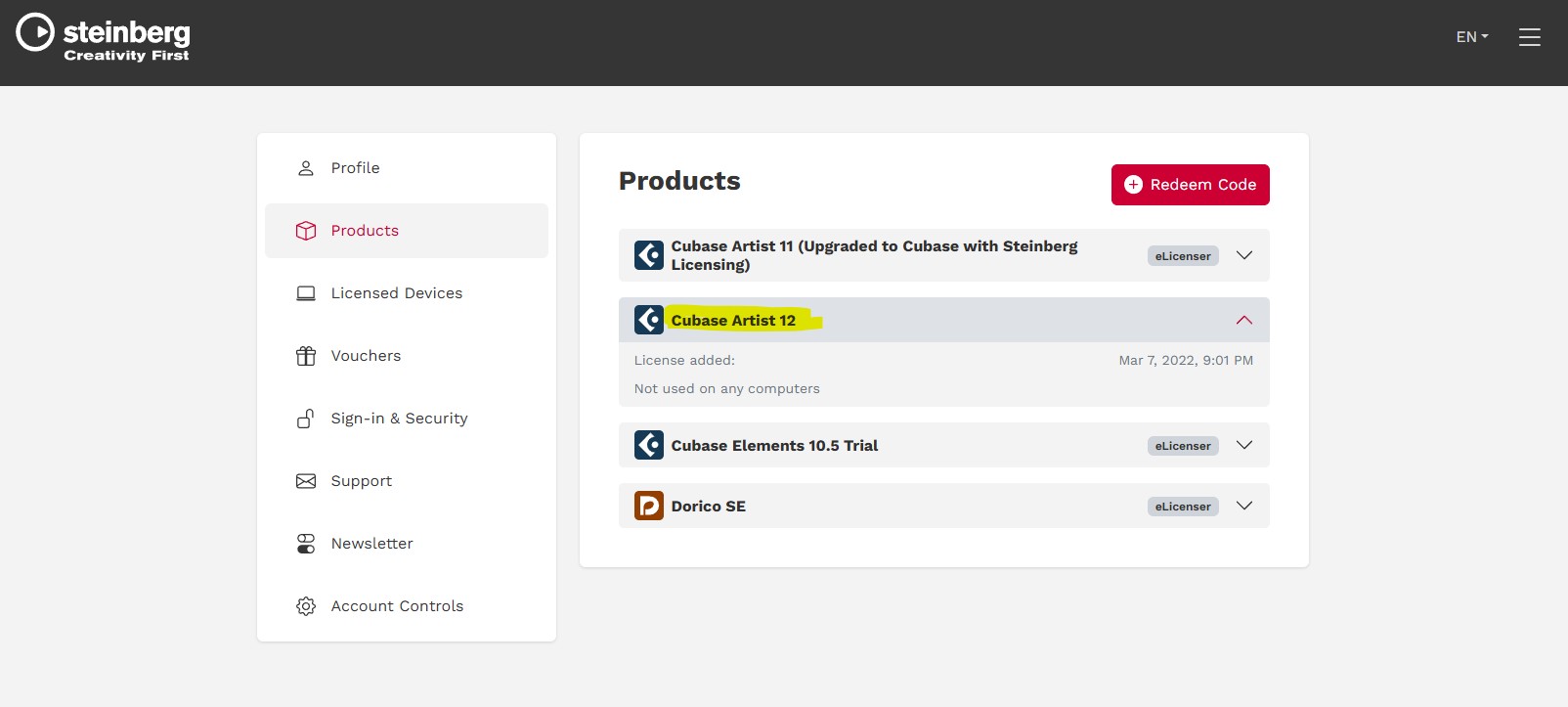Image resolution: width=1568 pixels, height=707 pixels.
Task: Expand Cubase Elements 10.5 Trial chevron
Action: 1243,445
